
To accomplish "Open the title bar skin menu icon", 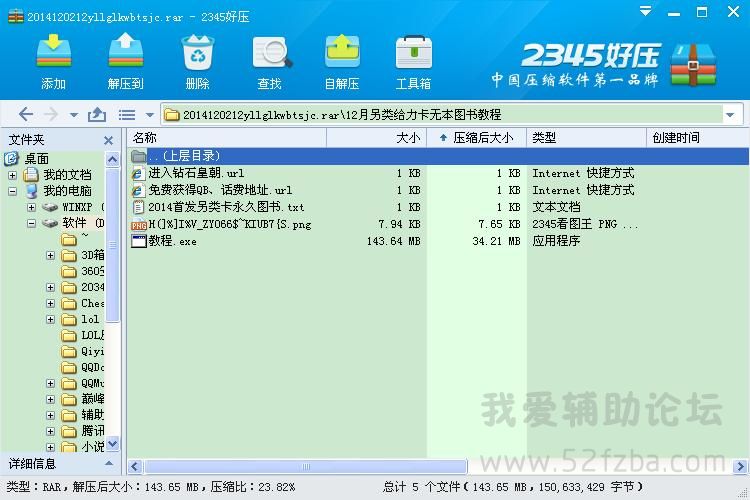I will (x=645, y=11).
